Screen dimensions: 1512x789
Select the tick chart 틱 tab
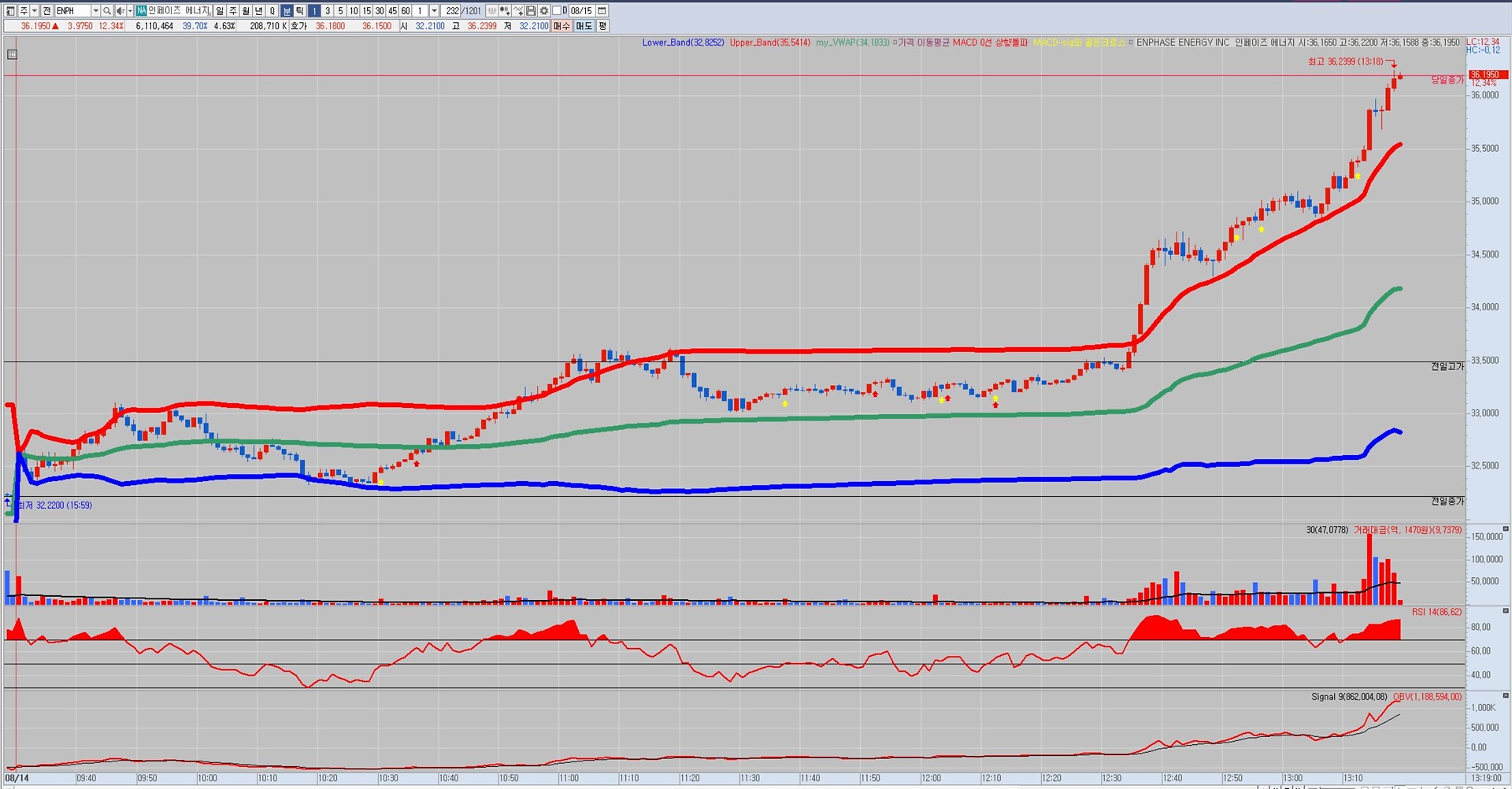point(300,11)
